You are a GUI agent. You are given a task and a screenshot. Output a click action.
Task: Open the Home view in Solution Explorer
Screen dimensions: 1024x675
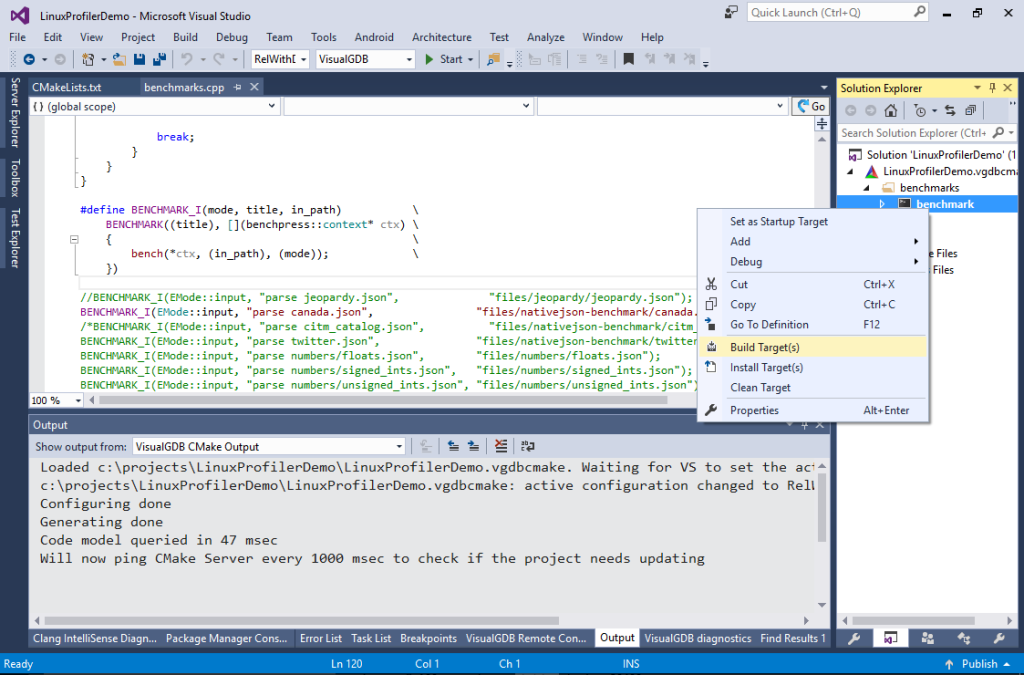889,110
